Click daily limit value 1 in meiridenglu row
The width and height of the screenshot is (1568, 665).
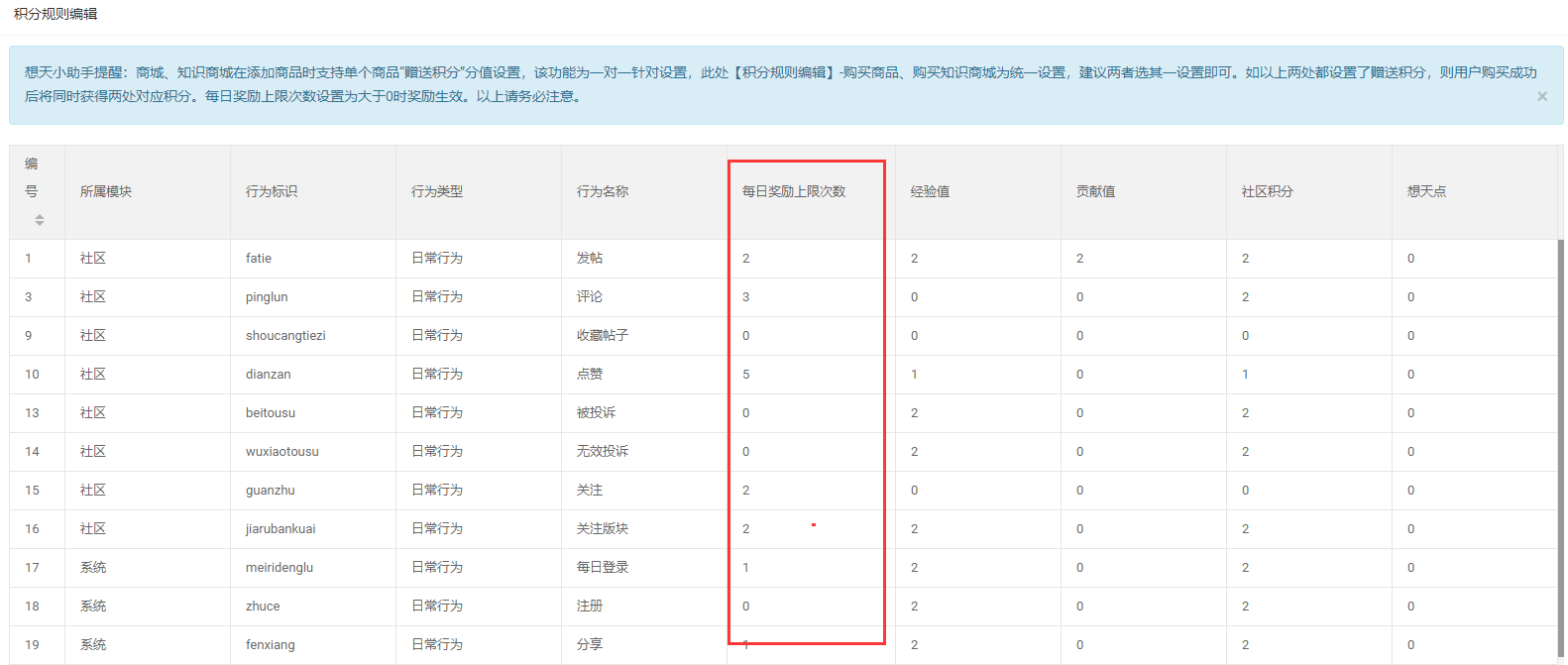tap(746, 568)
